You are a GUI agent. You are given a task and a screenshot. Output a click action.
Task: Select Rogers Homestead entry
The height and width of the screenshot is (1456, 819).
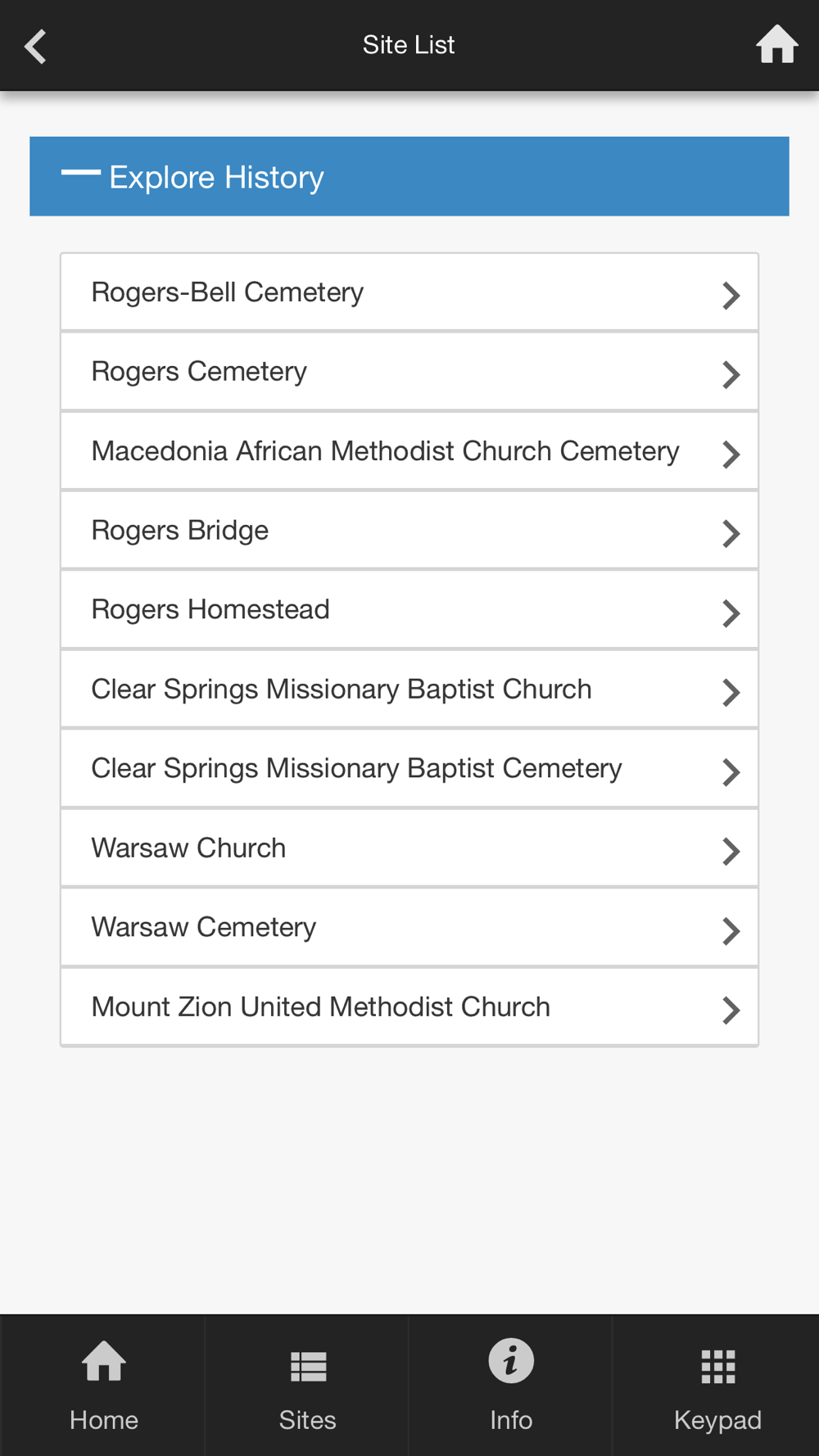coord(409,610)
